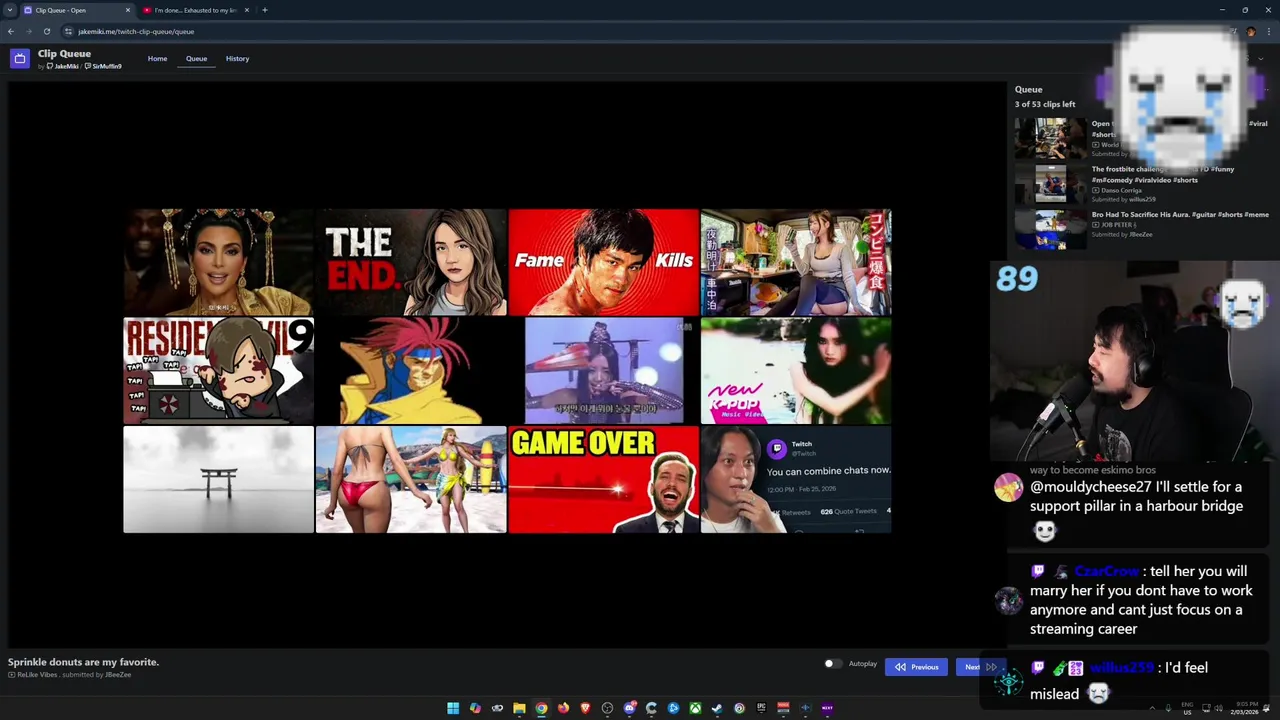Reload the Clip Queue page
Image resolution: width=1280 pixels, height=720 pixels.
[46, 31]
